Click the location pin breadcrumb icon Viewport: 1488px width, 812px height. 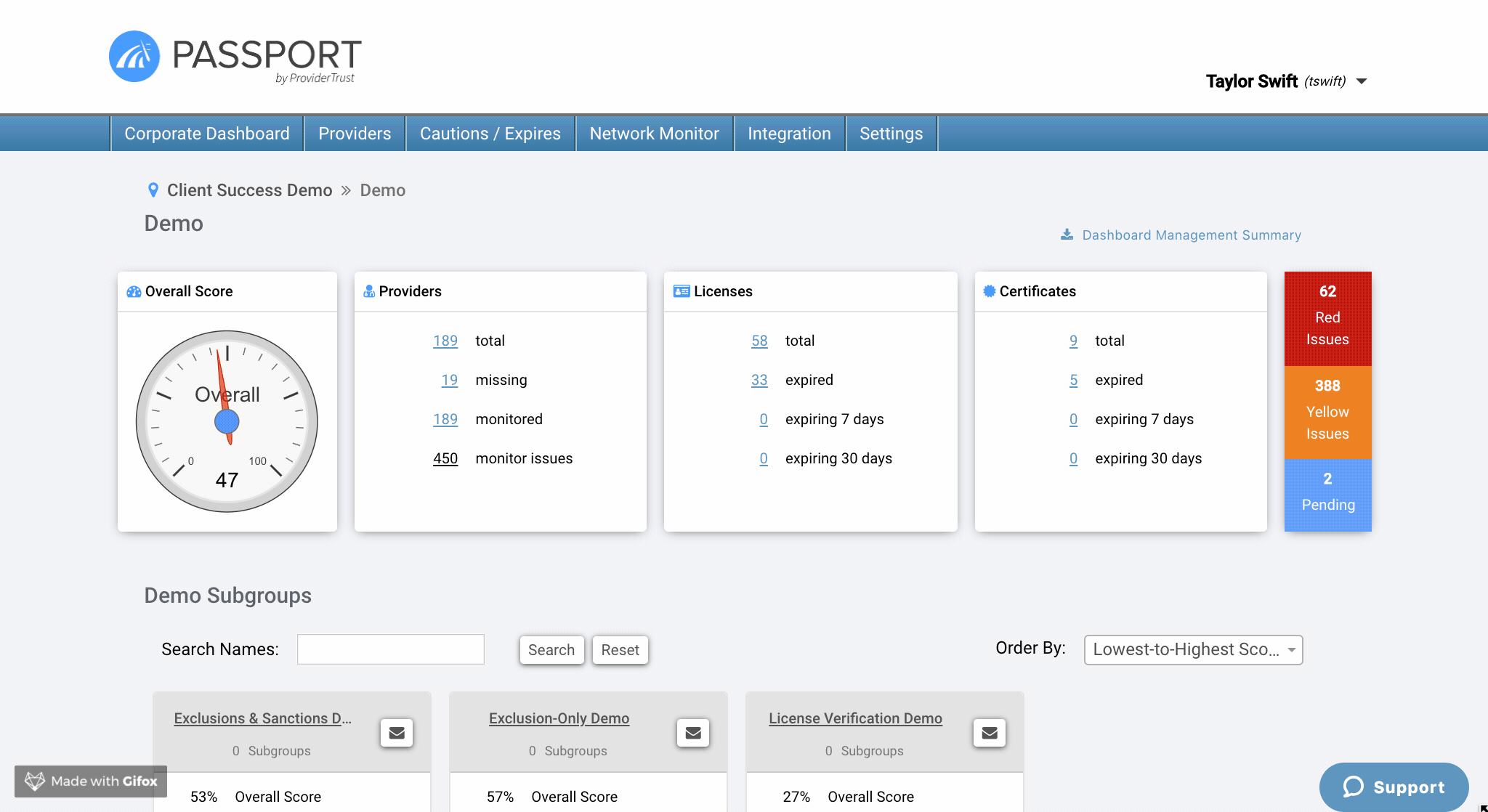[153, 190]
